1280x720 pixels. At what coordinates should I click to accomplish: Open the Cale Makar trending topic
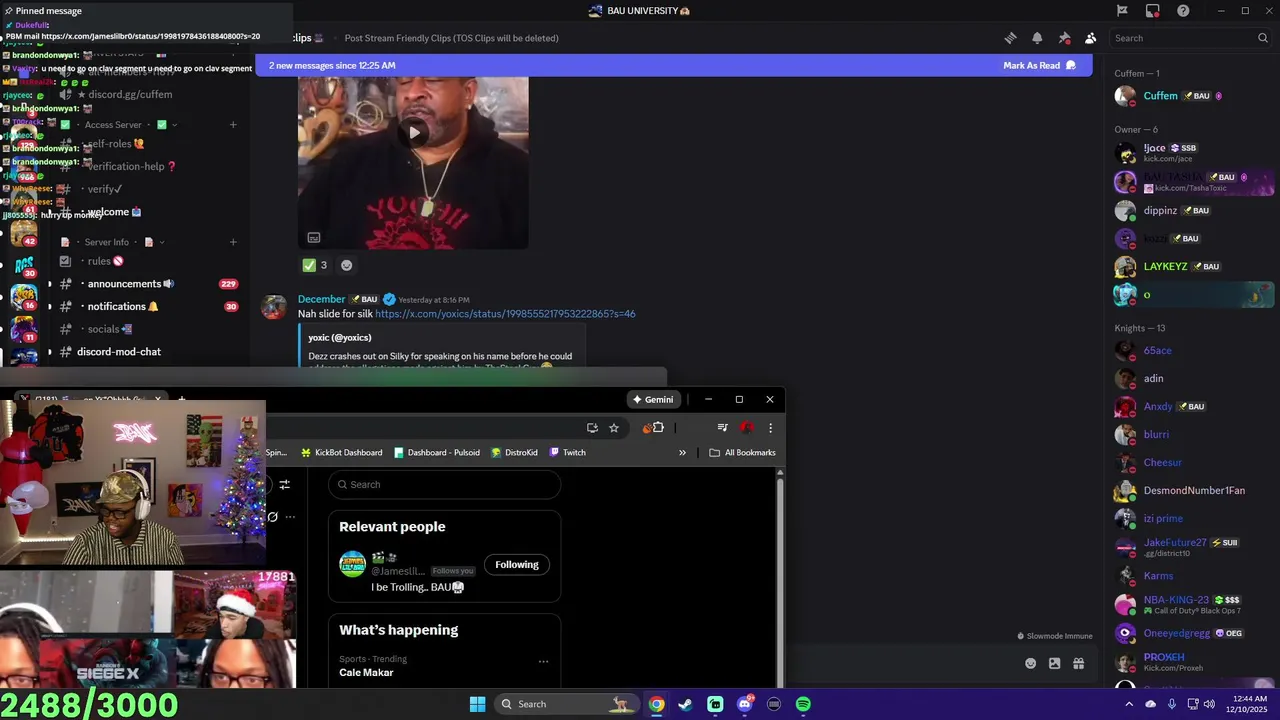pos(366,672)
